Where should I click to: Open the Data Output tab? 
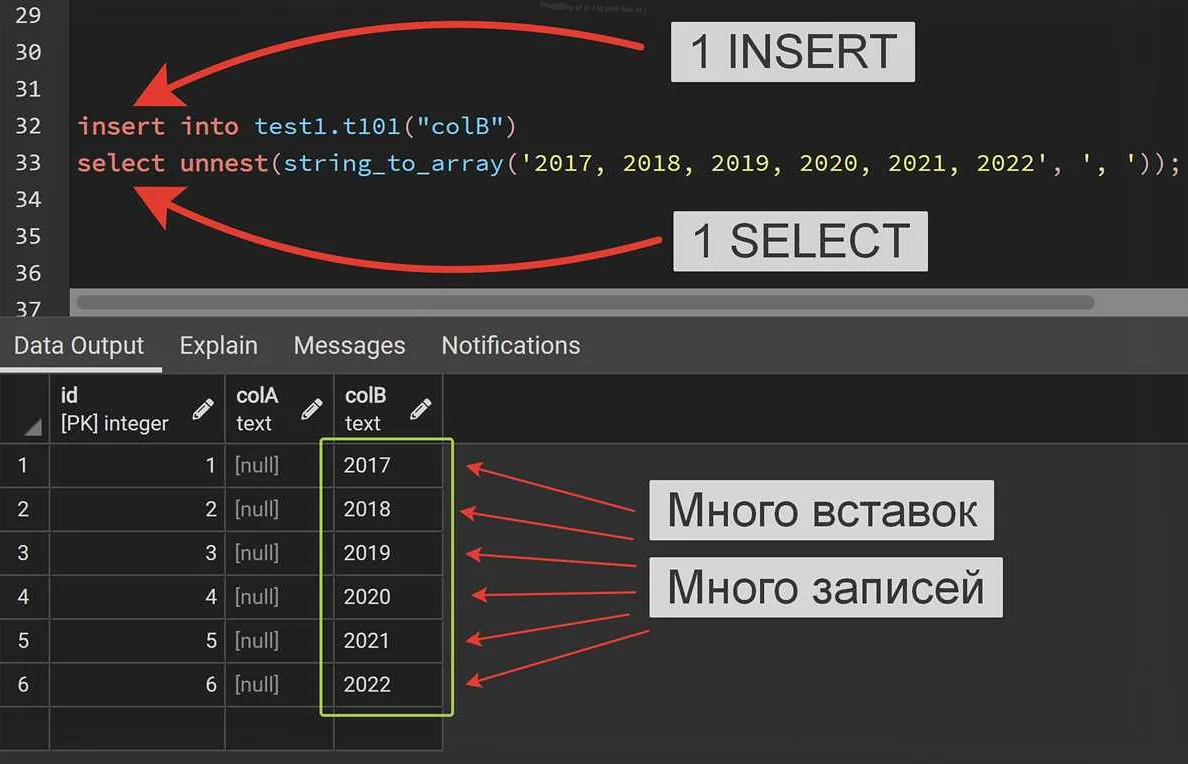(79, 346)
